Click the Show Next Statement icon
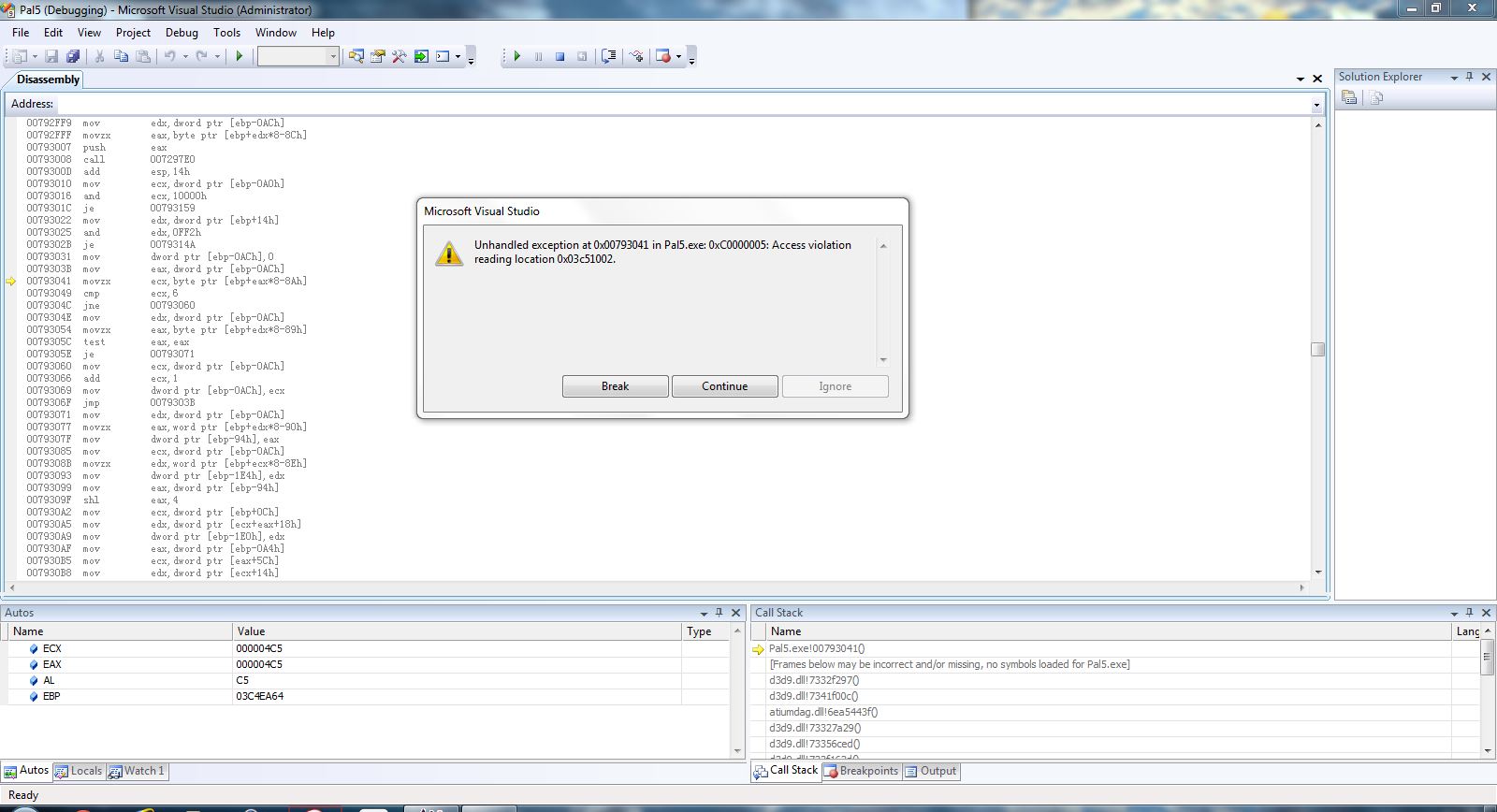This screenshot has height=812, width=1497. 609,57
